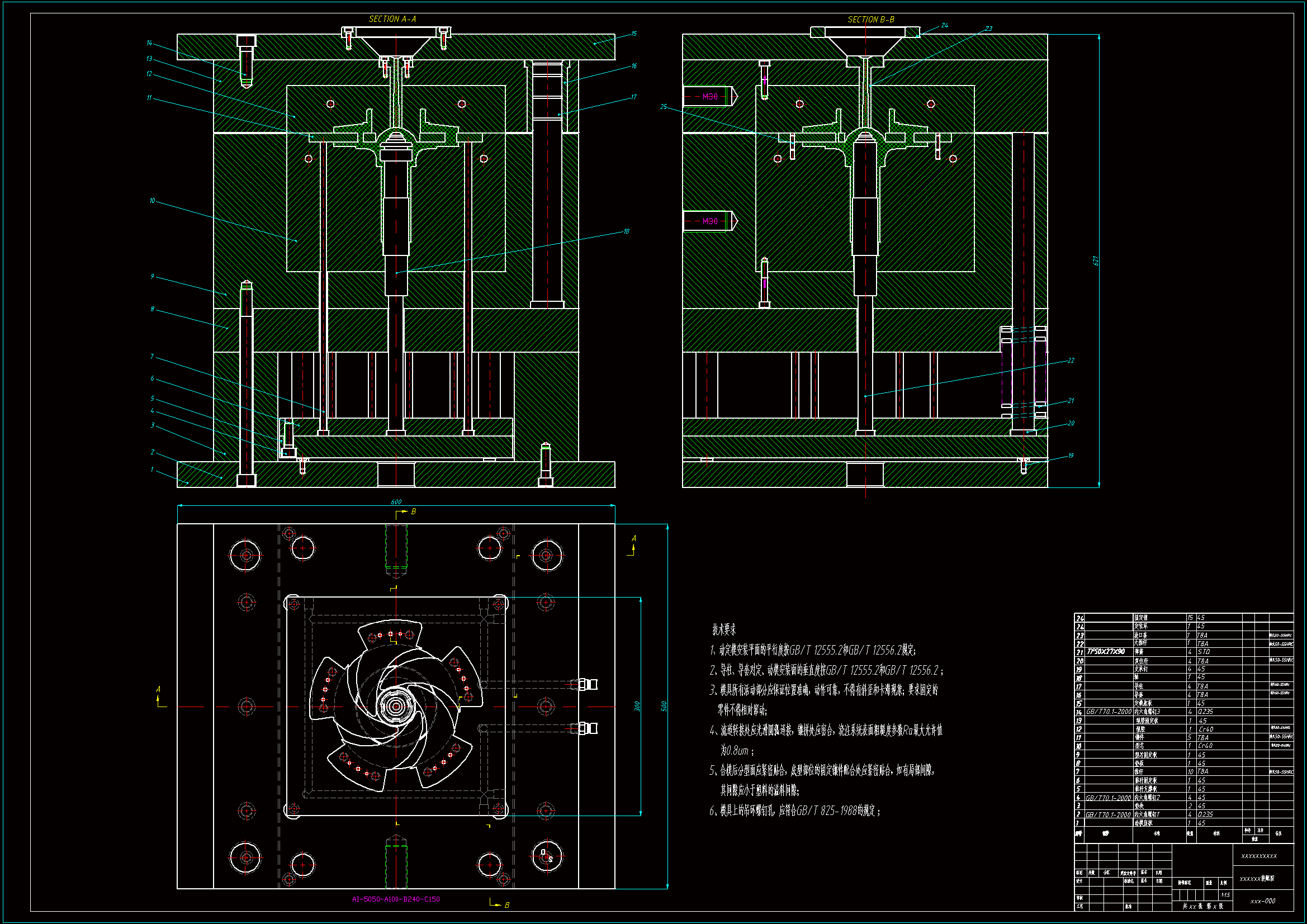Click balloon number 22 in section B-B
The height and width of the screenshot is (924, 1307).
pos(1071,361)
